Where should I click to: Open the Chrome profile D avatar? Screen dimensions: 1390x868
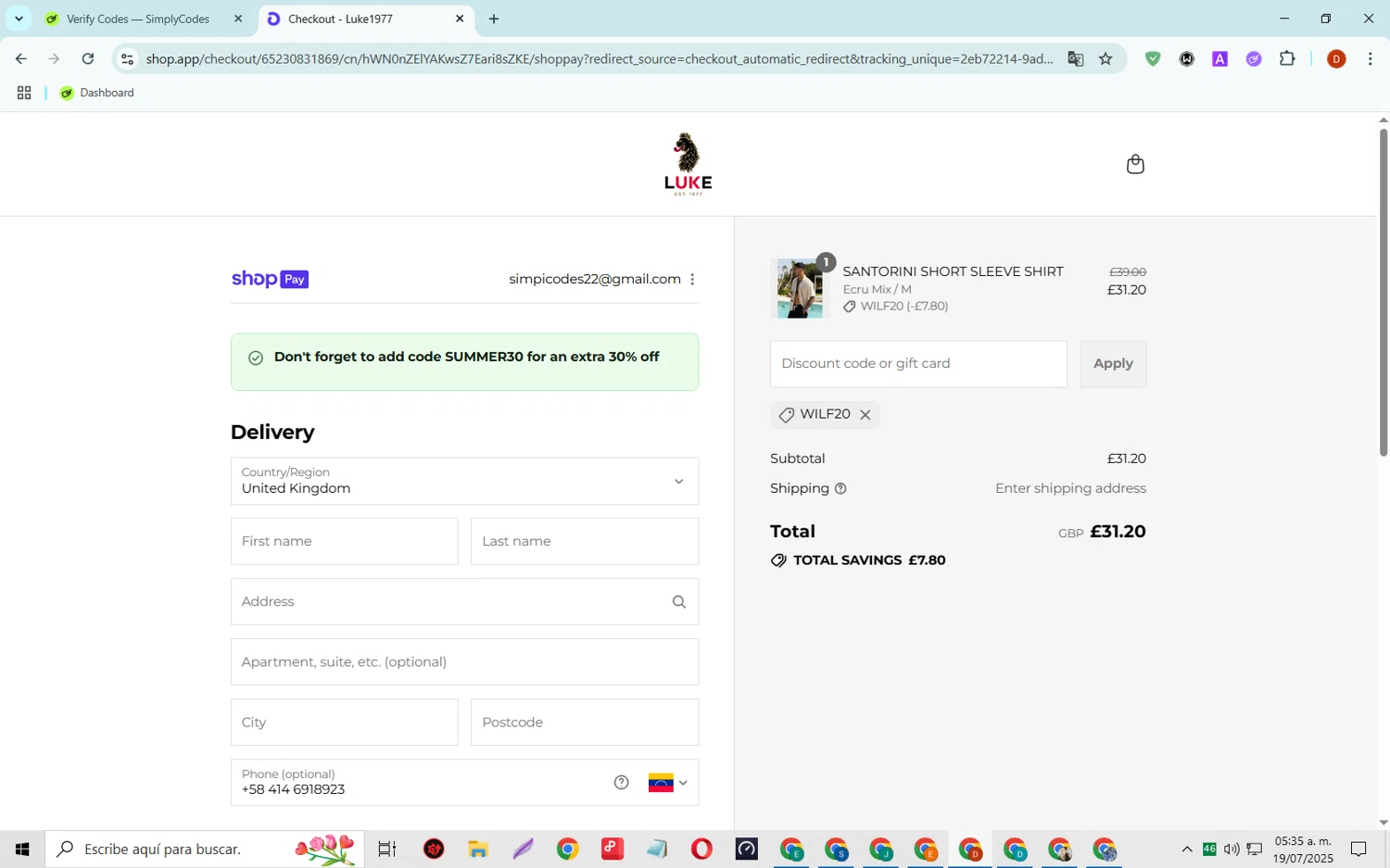[x=1336, y=59]
